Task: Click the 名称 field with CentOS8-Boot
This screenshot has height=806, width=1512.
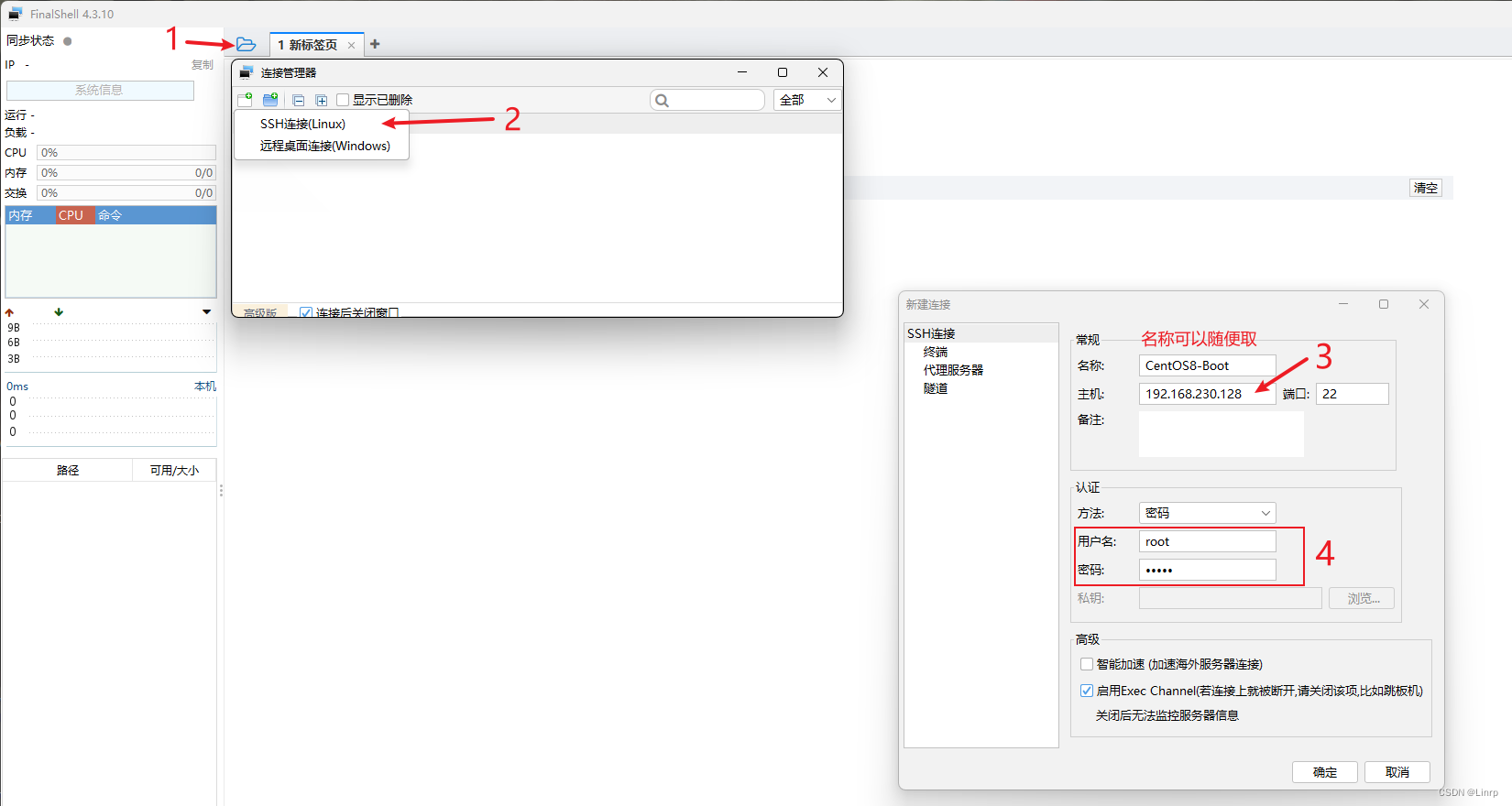Action: (1207, 365)
